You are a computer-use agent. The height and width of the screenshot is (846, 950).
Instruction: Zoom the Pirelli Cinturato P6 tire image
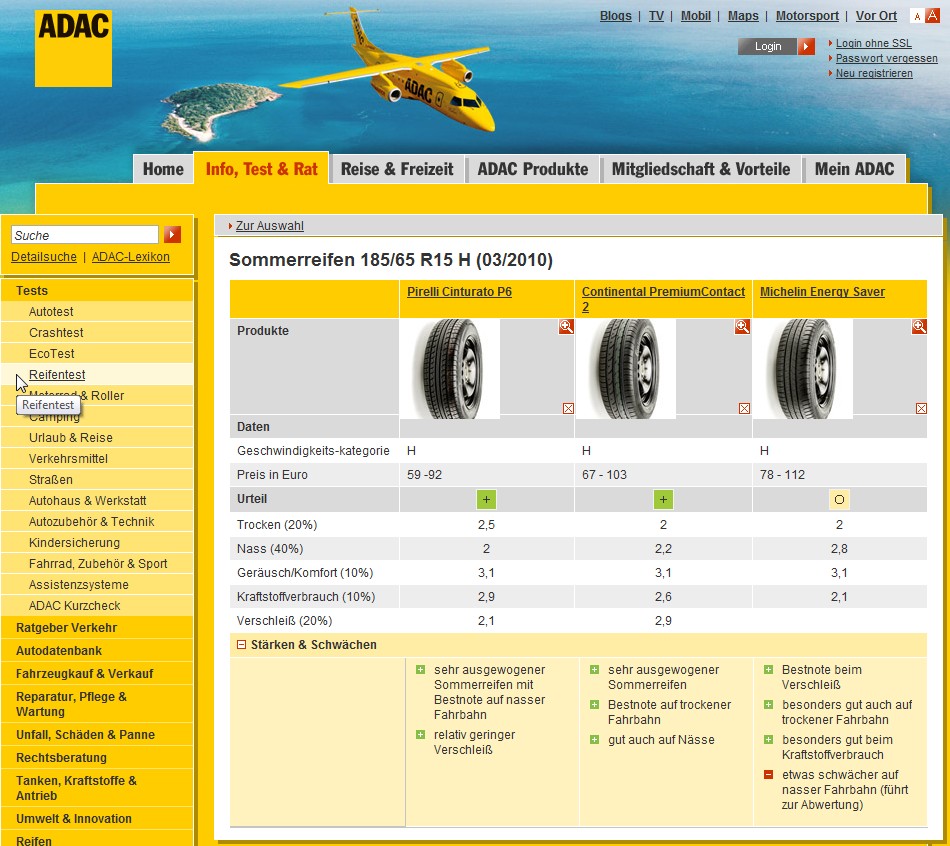(566, 327)
